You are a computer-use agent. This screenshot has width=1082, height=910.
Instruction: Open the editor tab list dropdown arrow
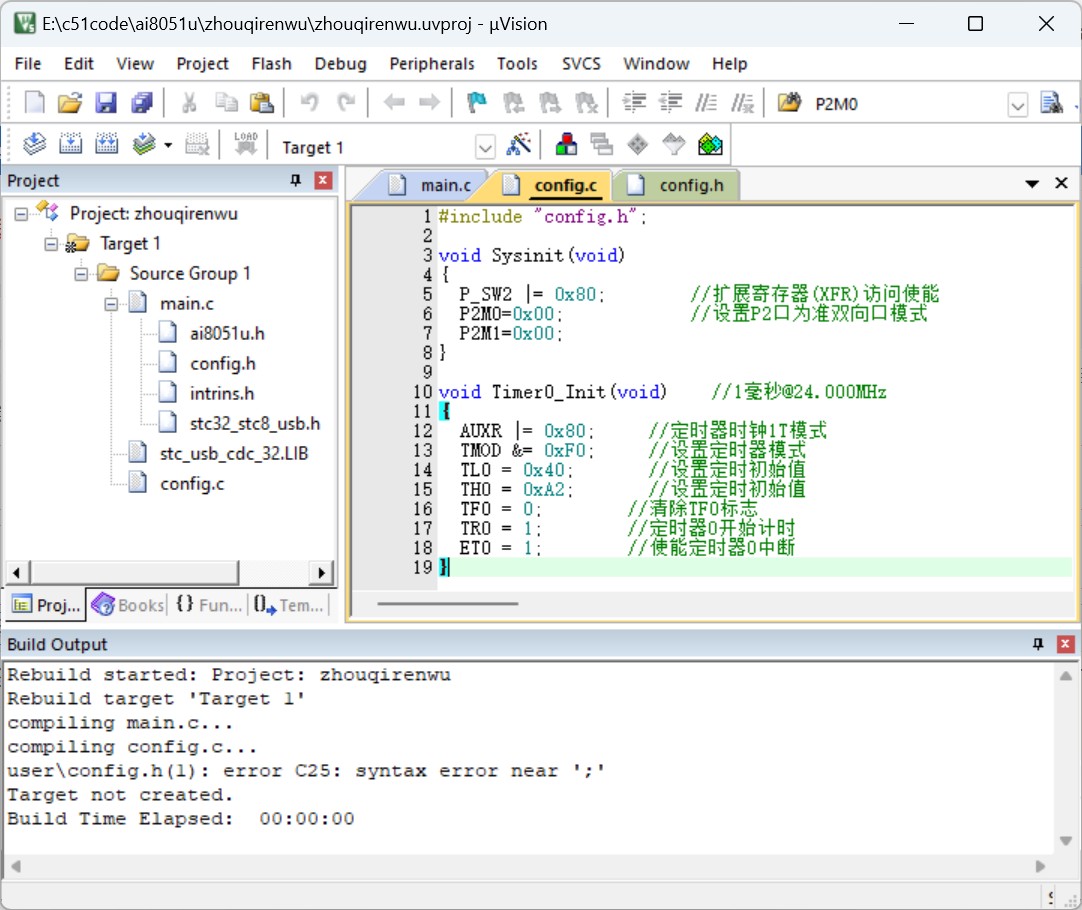point(1032,184)
